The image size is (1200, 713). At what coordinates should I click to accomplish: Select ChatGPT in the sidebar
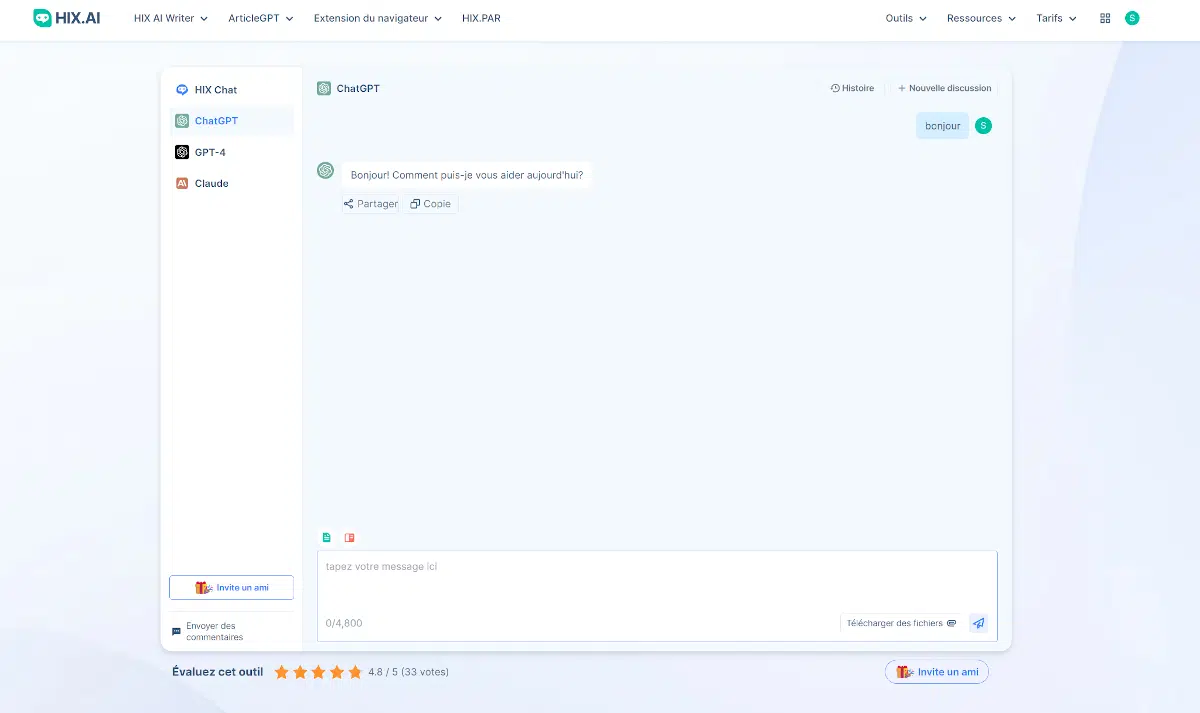[x=232, y=121]
